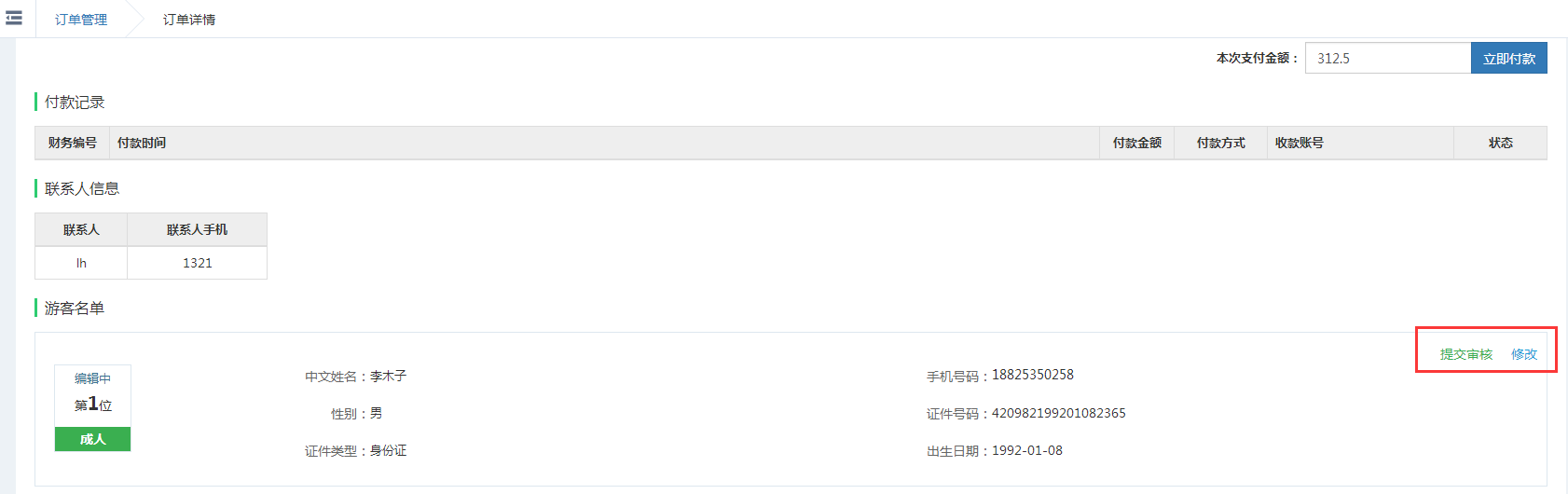Click the 收款账号 column header
This screenshot has height=494, width=1568.
pos(1299,143)
